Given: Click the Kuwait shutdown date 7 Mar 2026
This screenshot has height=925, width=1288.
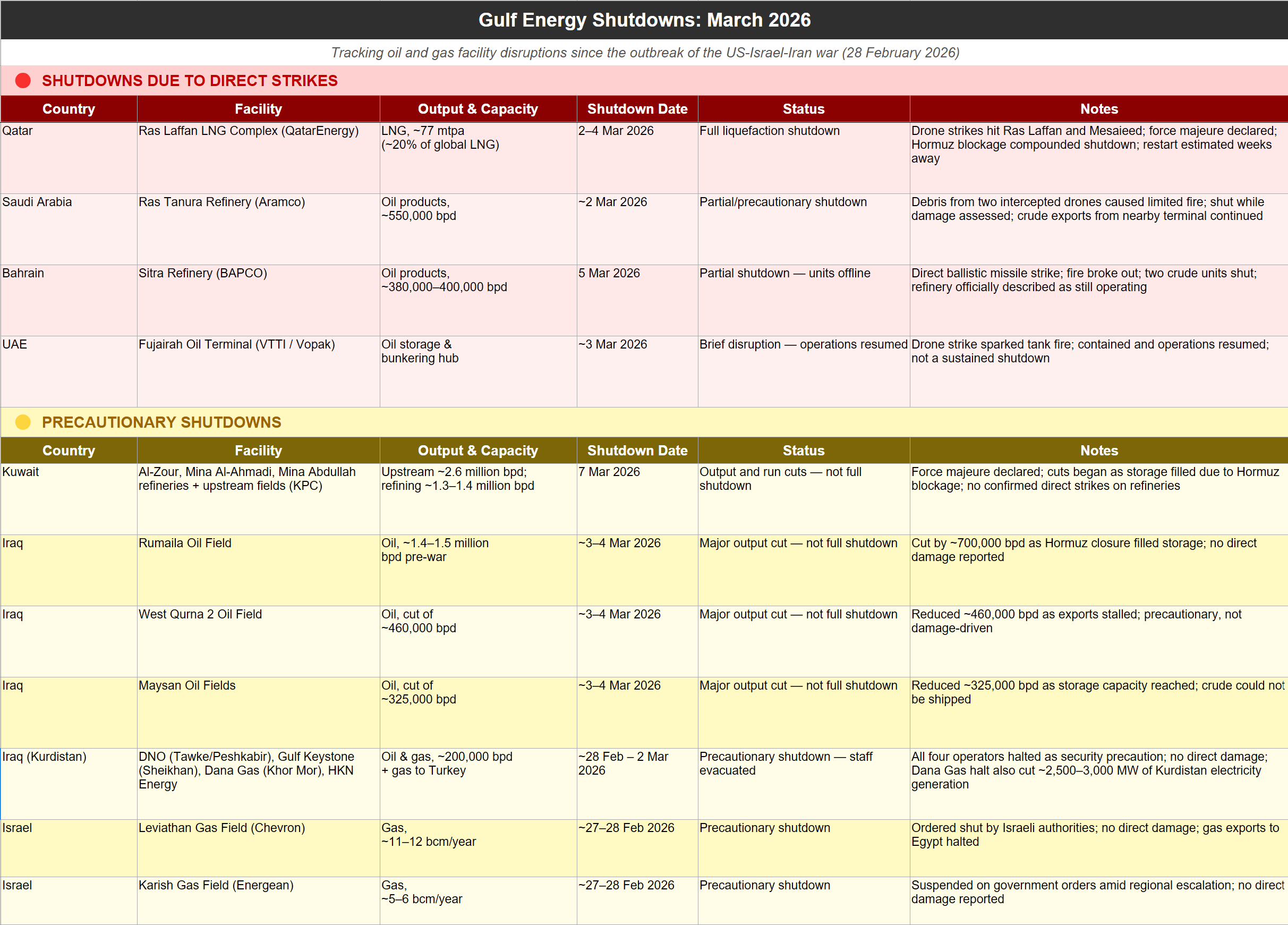Looking at the screenshot, I should 609,472.
